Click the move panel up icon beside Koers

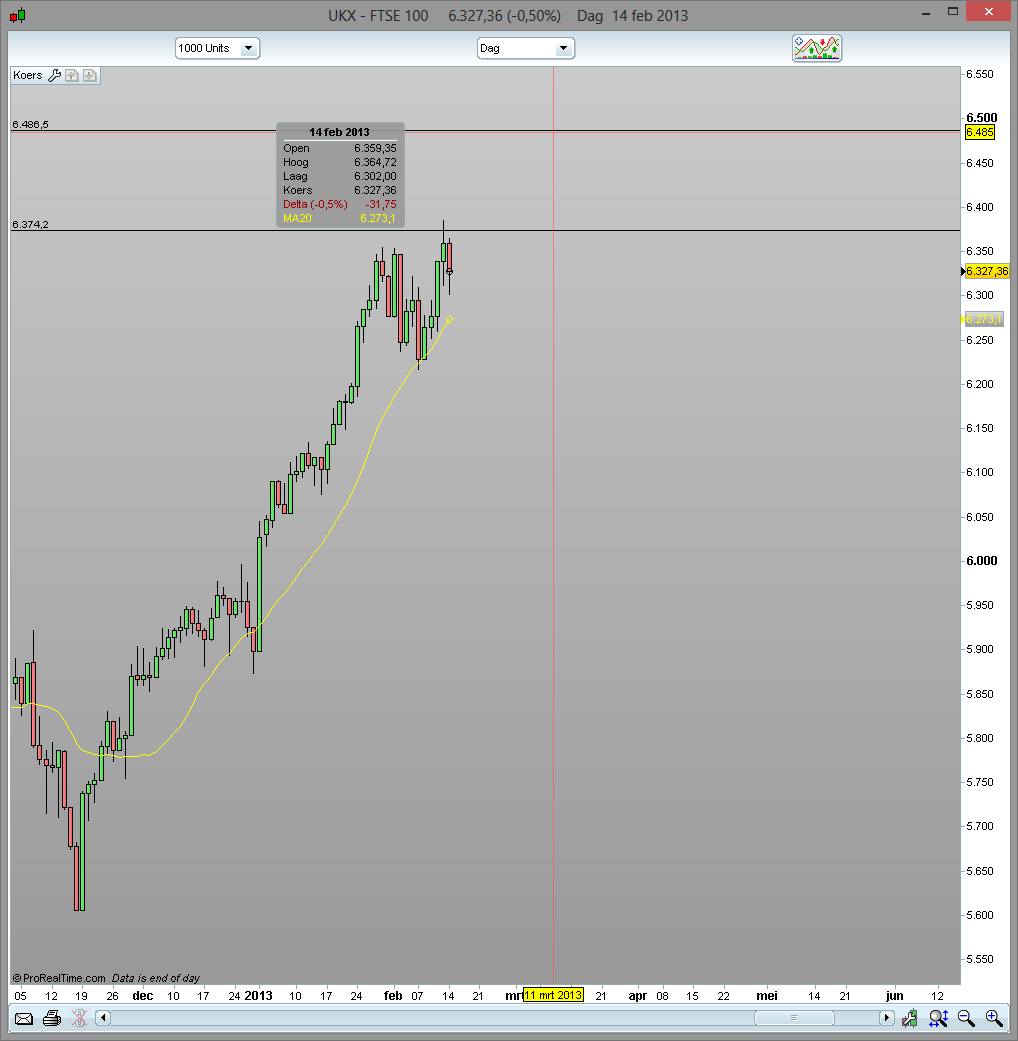[x=72, y=75]
